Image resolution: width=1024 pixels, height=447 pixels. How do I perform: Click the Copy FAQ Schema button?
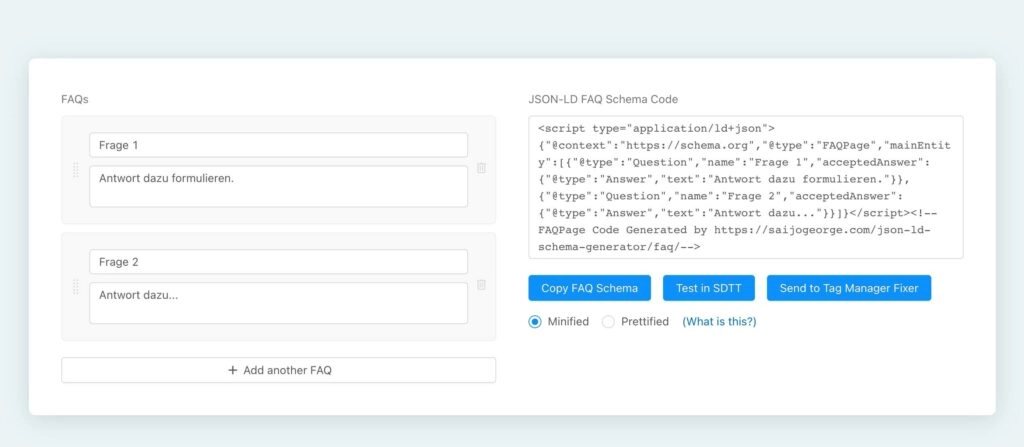pos(590,288)
